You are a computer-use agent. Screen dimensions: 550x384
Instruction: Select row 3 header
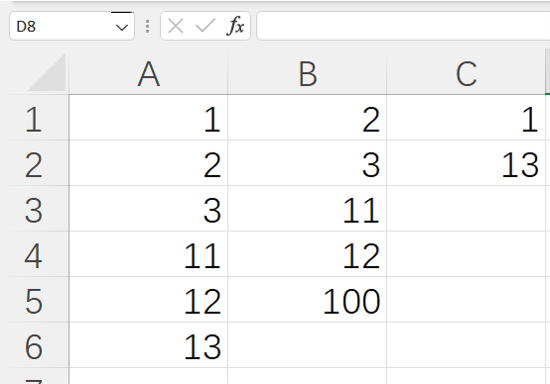pos(34,209)
